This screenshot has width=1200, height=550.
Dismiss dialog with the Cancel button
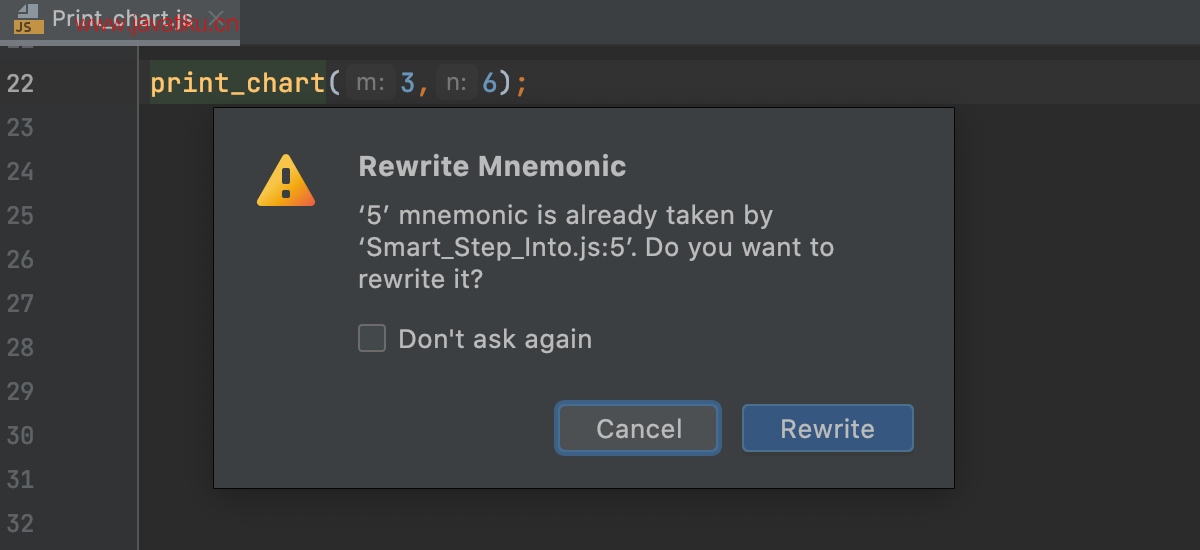coord(638,429)
